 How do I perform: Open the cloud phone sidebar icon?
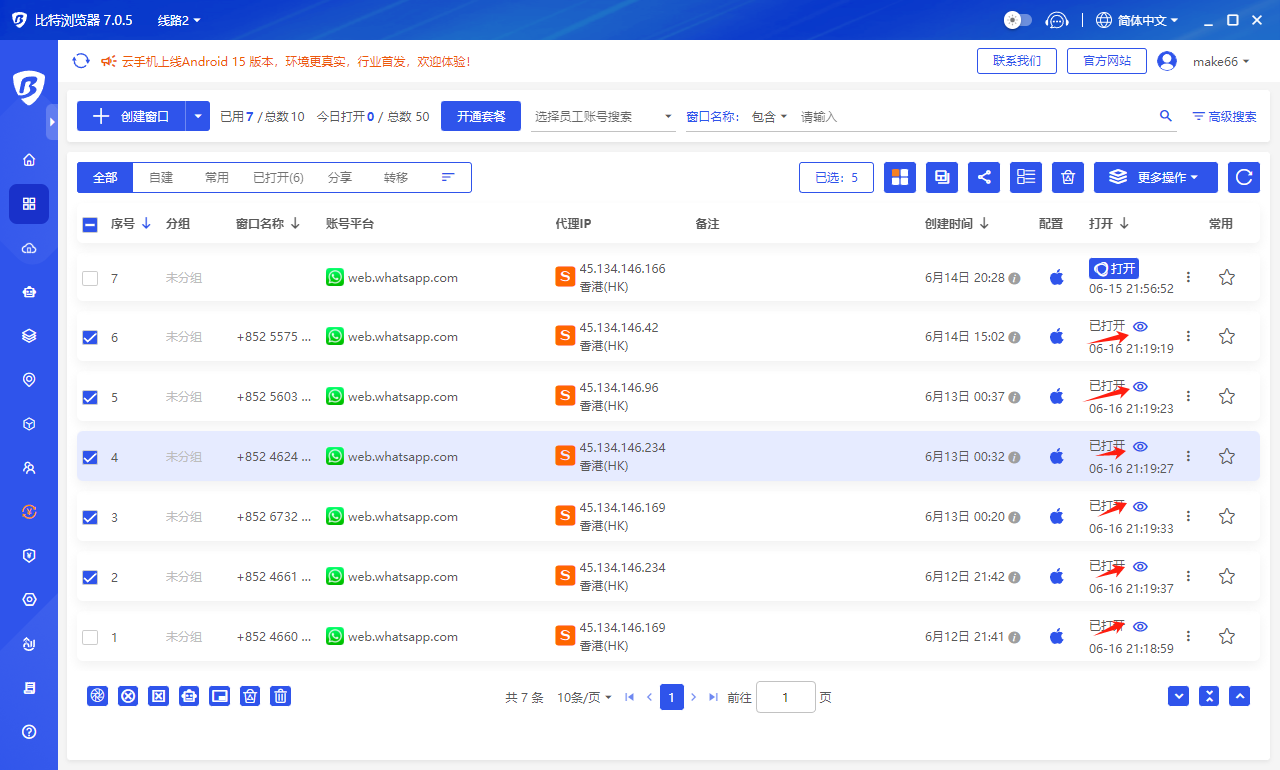[29, 248]
